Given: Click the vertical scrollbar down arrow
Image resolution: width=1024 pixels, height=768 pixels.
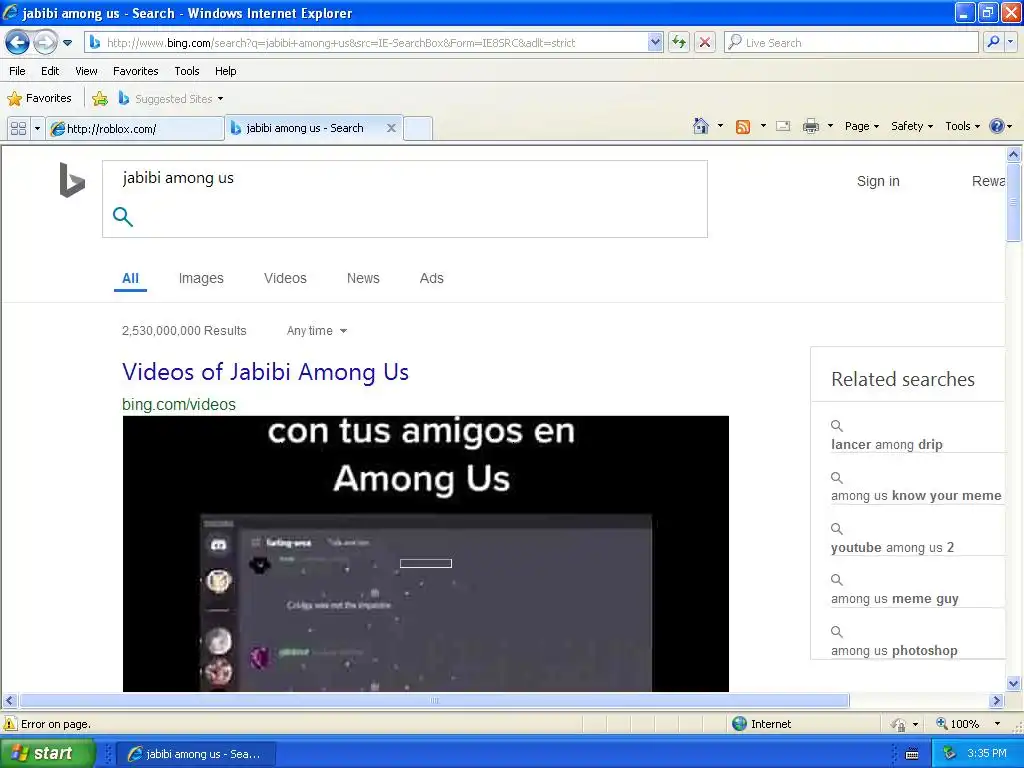Looking at the screenshot, I should click(1014, 684).
